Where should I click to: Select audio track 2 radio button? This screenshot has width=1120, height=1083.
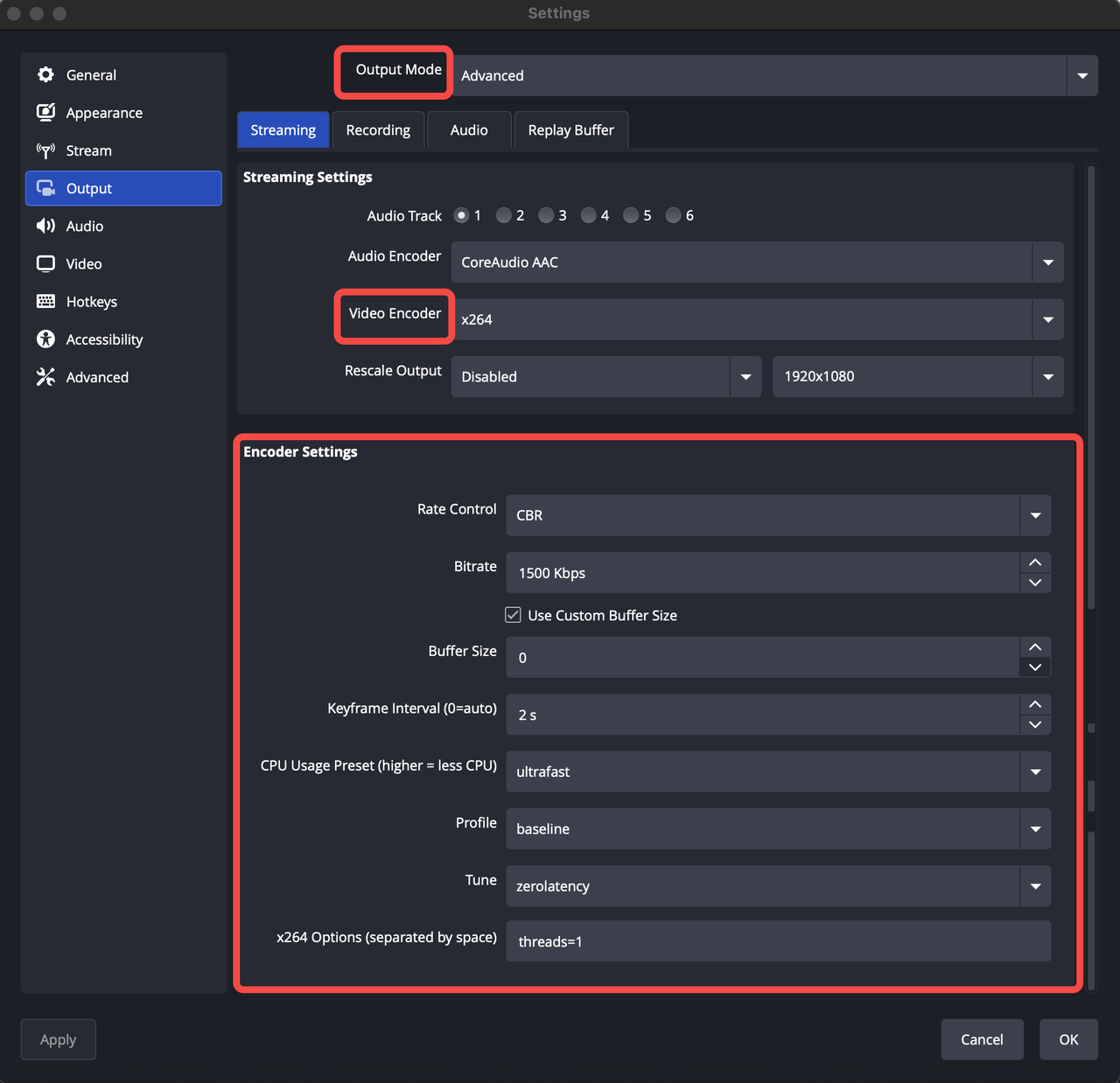point(504,215)
